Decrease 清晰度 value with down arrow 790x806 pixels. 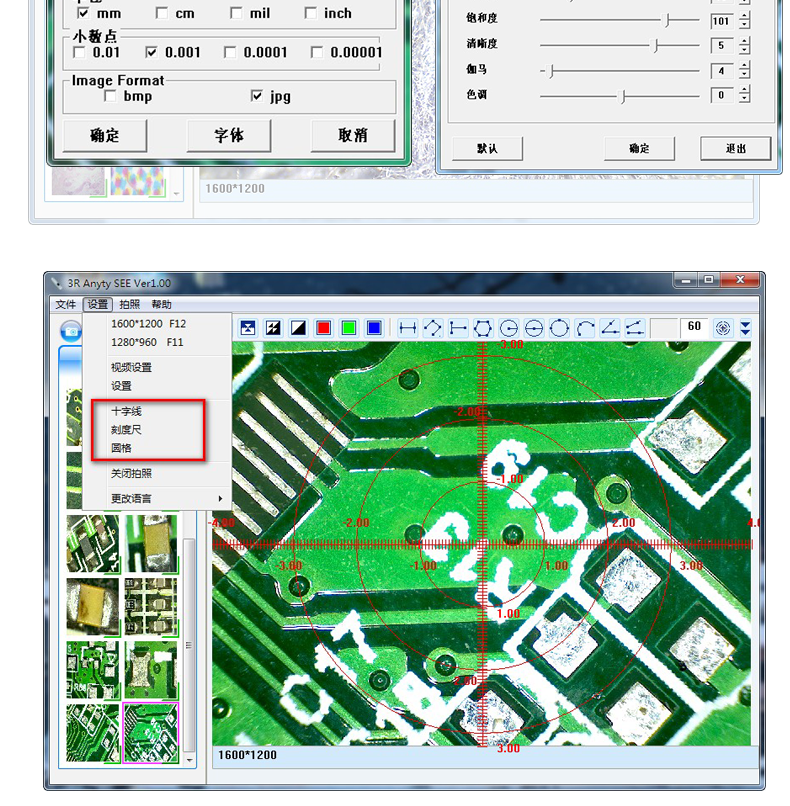point(744,50)
